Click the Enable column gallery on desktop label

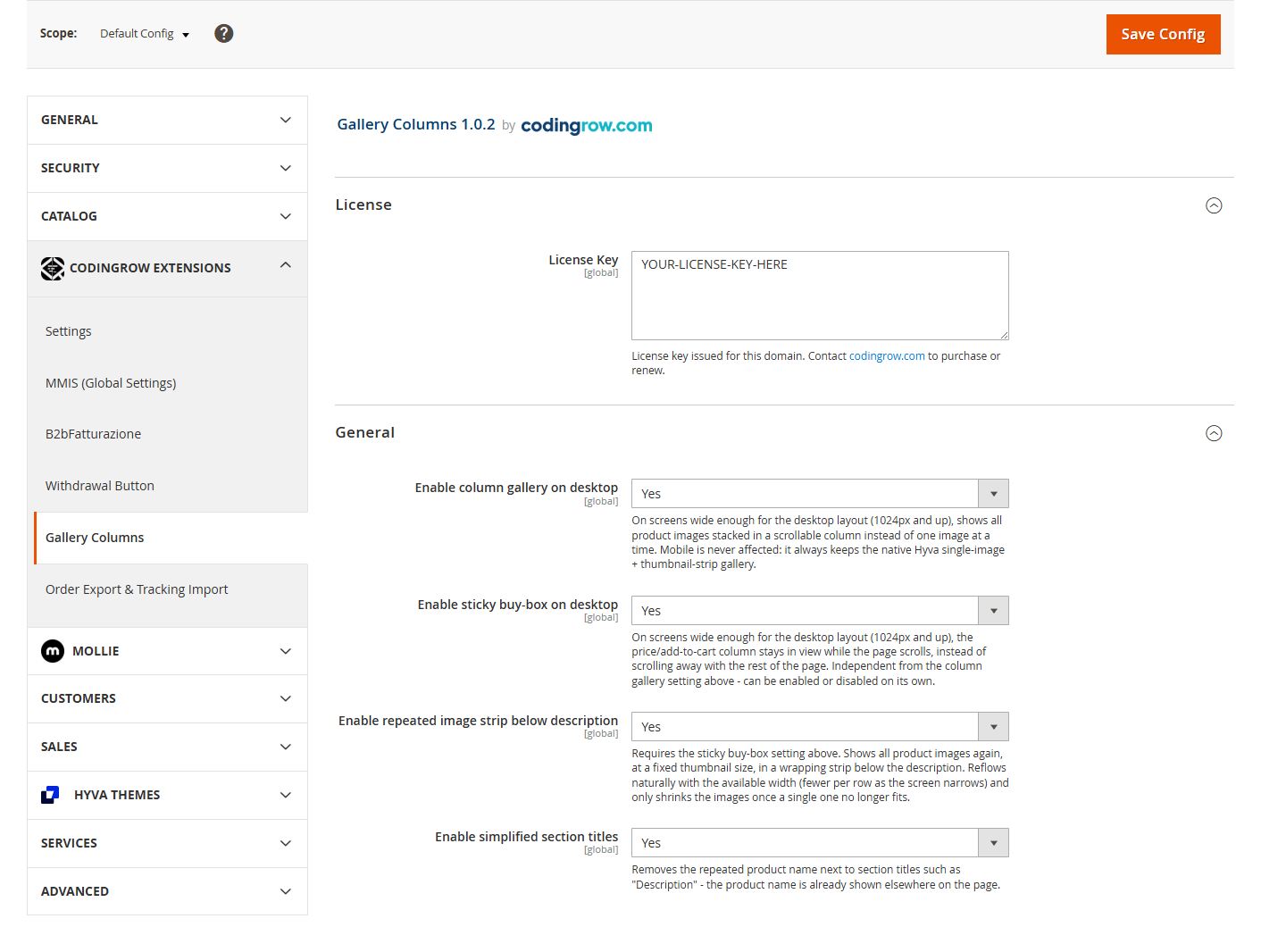[516, 488]
